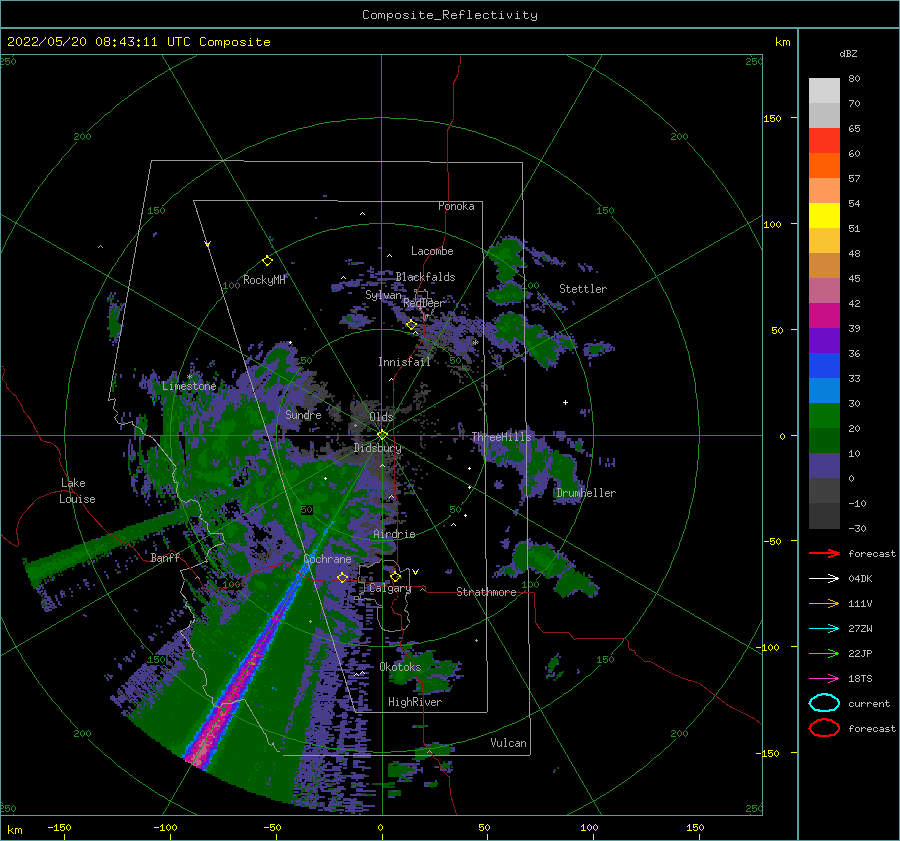Click the Ponoka city label
This screenshot has height=841, width=900.
[456, 206]
